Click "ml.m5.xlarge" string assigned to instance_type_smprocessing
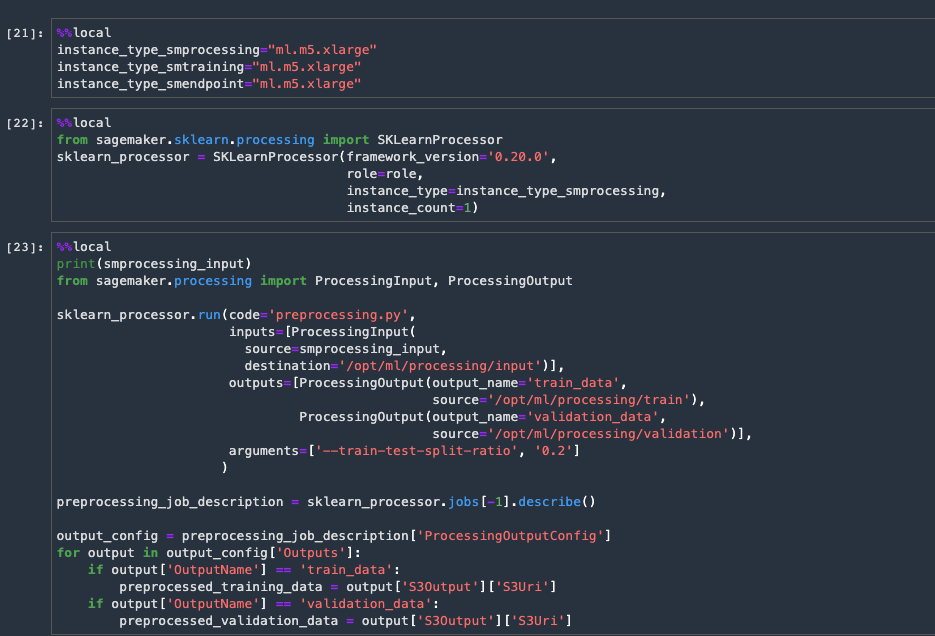This screenshot has height=636, width=935. point(323,50)
